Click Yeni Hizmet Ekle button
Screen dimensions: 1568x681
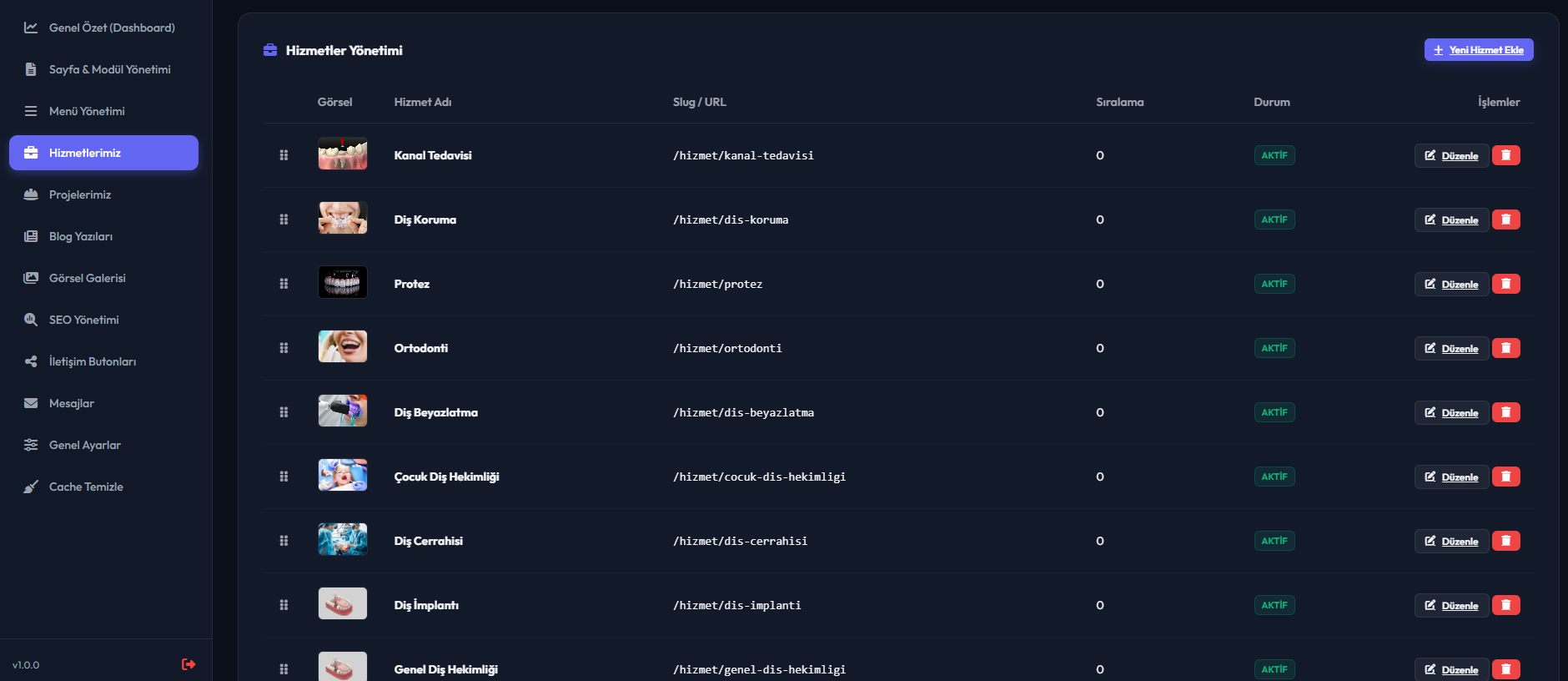pyautogui.click(x=1479, y=50)
